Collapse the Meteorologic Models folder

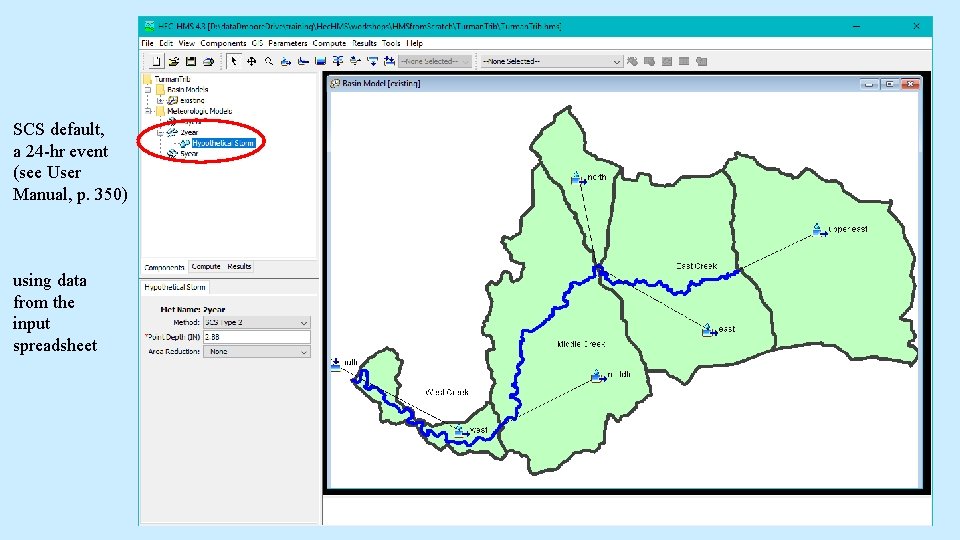[x=148, y=111]
